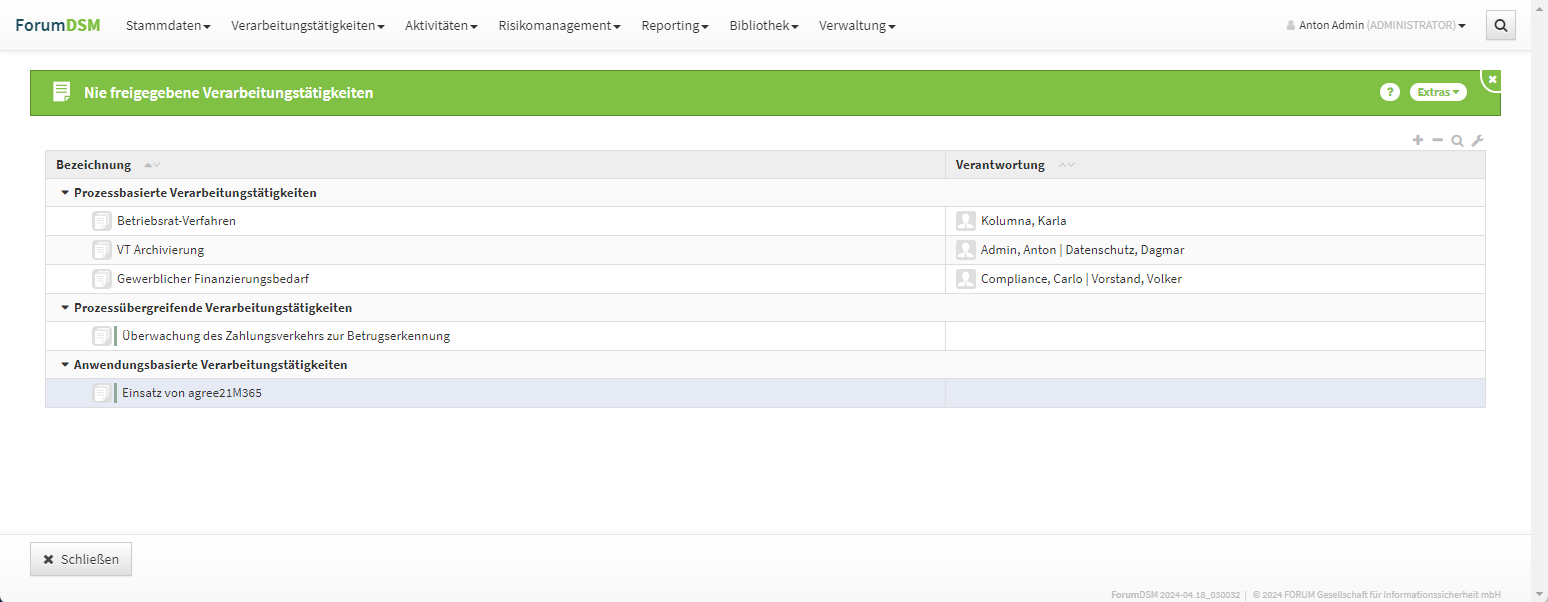
Task: Click the document icon beside Betriebsrat-Verfahren
Action: tap(101, 221)
